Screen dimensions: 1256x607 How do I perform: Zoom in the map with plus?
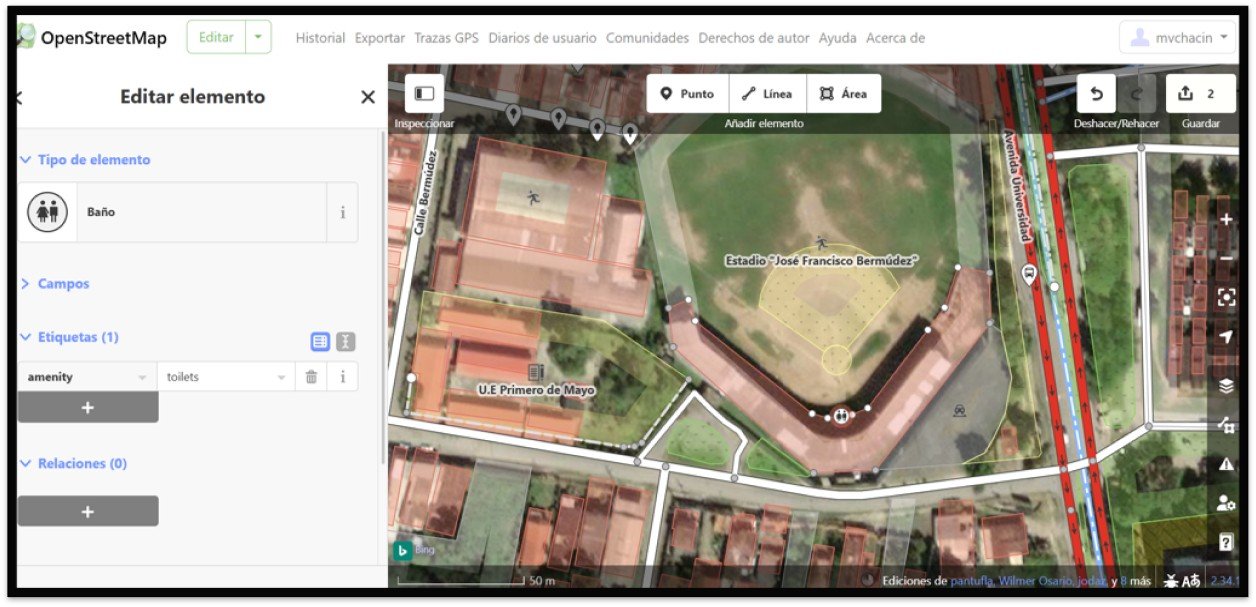point(1226,220)
